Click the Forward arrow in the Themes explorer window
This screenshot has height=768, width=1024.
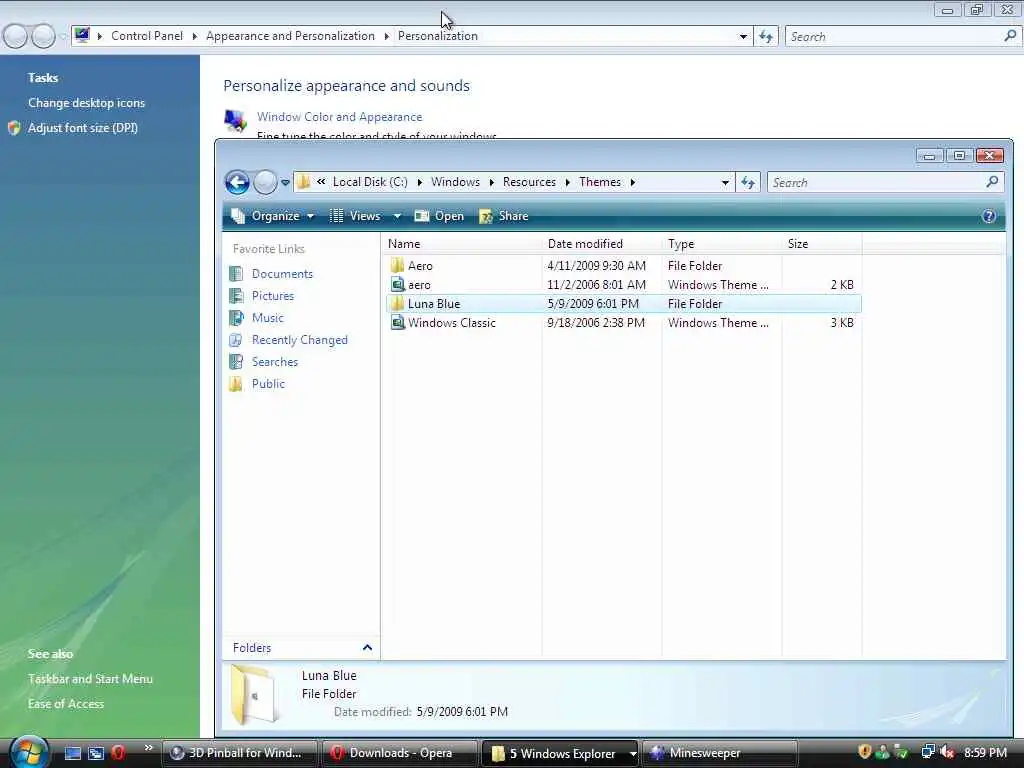[265, 182]
